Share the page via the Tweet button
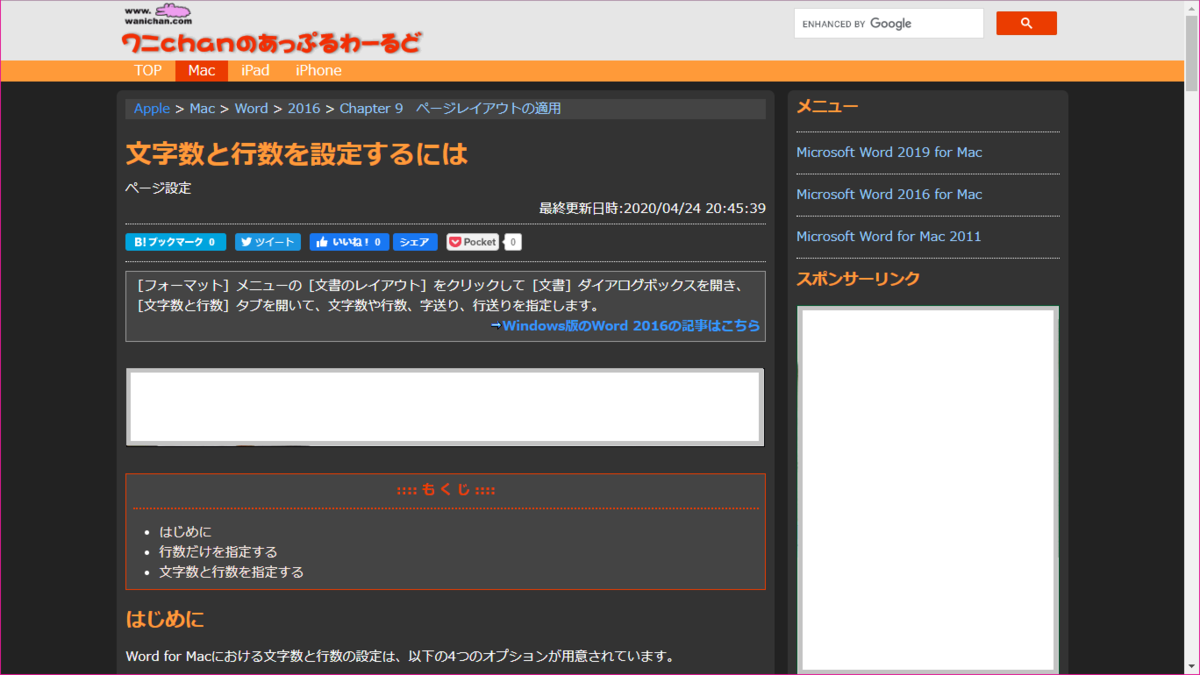Screen dimensions: 1200x675 (267, 242)
